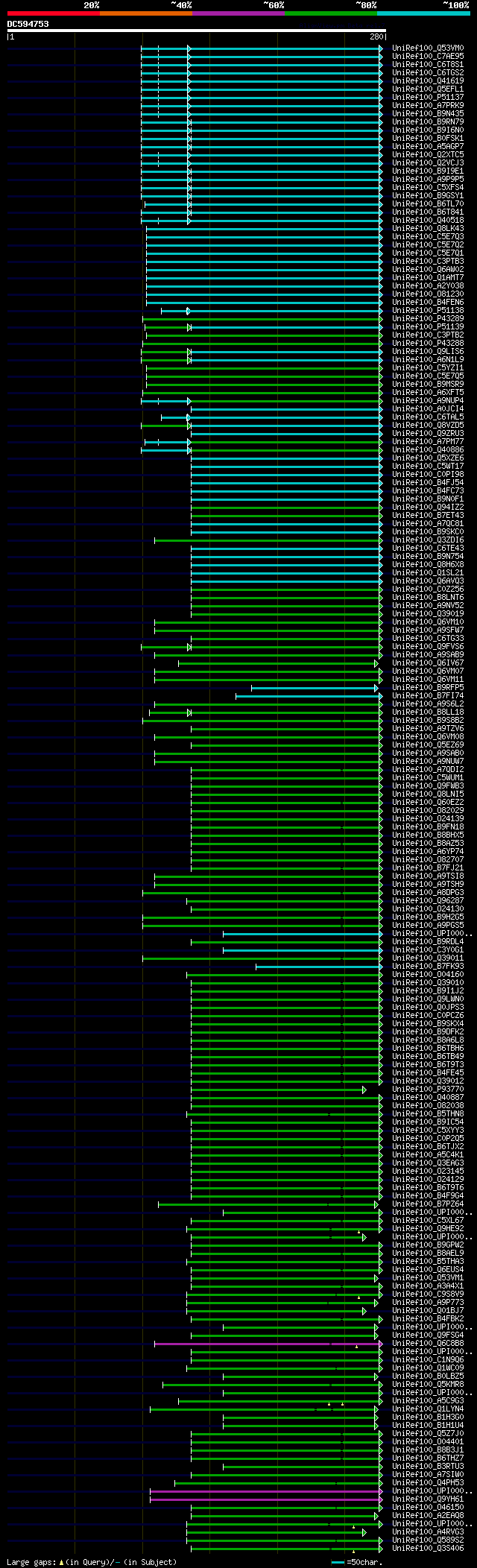Image resolution: width=477 pixels, height=1568 pixels.
Task: Click hit label UniRef100_Q53VM1
Action: coord(428,1277)
